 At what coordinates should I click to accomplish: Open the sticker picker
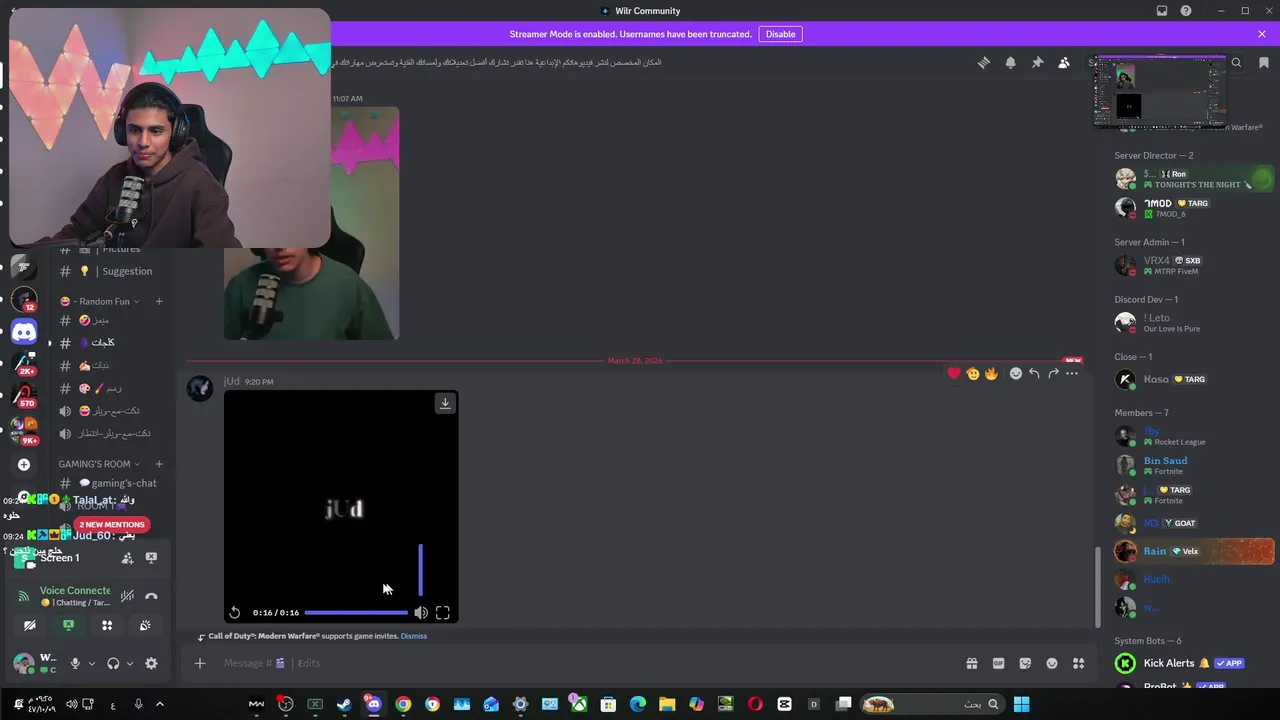pyautogui.click(x=1025, y=663)
